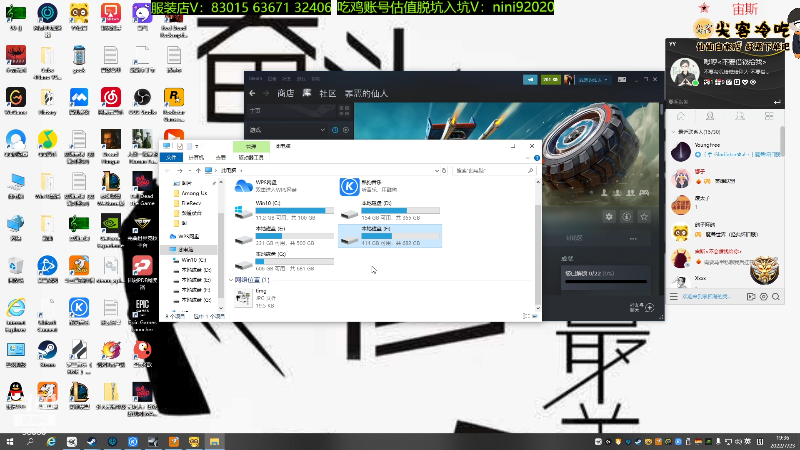Open the NVIDIA GeForce Experience desktop icon
Viewport: 800px width, 450px height.
tap(111, 231)
